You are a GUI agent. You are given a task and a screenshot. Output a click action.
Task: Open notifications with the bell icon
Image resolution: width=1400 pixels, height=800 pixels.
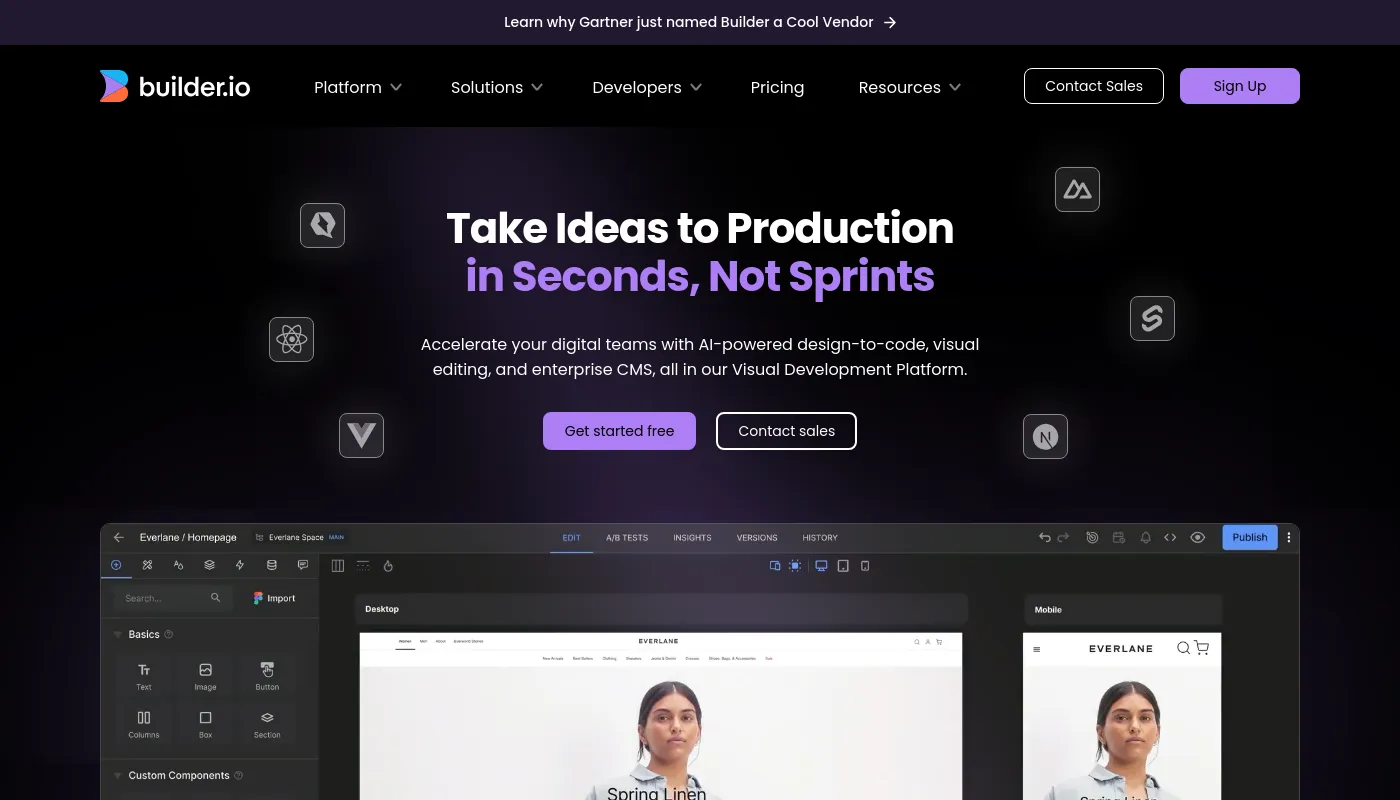tap(1145, 537)
